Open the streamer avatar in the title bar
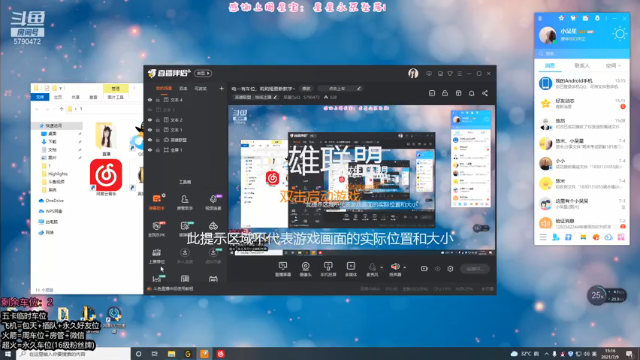Image resolution: width=640 pixels, height=360 pixels. (413, 73)
